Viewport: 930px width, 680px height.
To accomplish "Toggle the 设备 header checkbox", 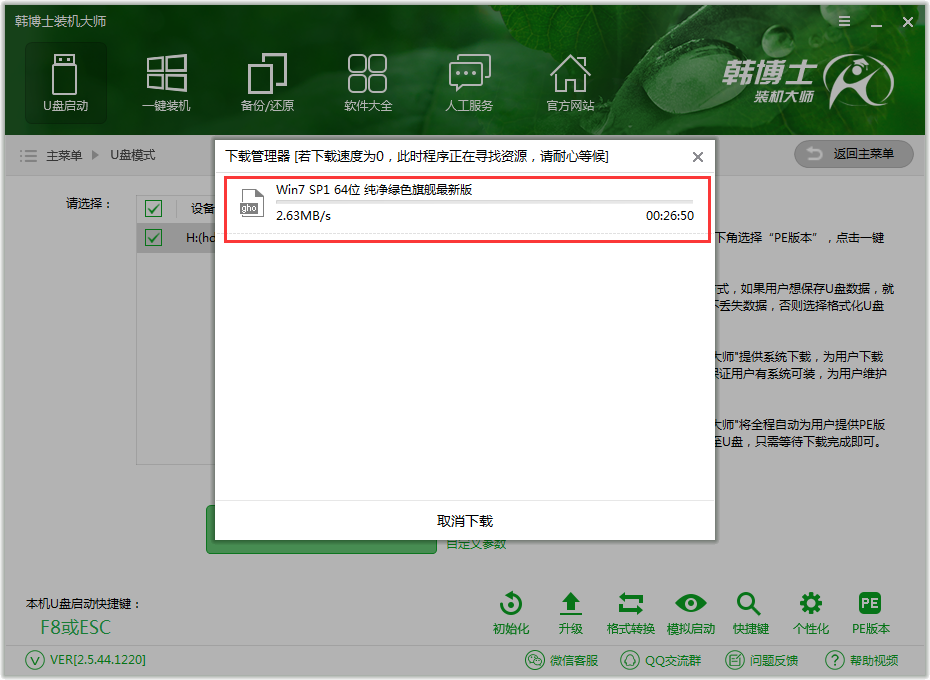I will click(x=153, y=208).
